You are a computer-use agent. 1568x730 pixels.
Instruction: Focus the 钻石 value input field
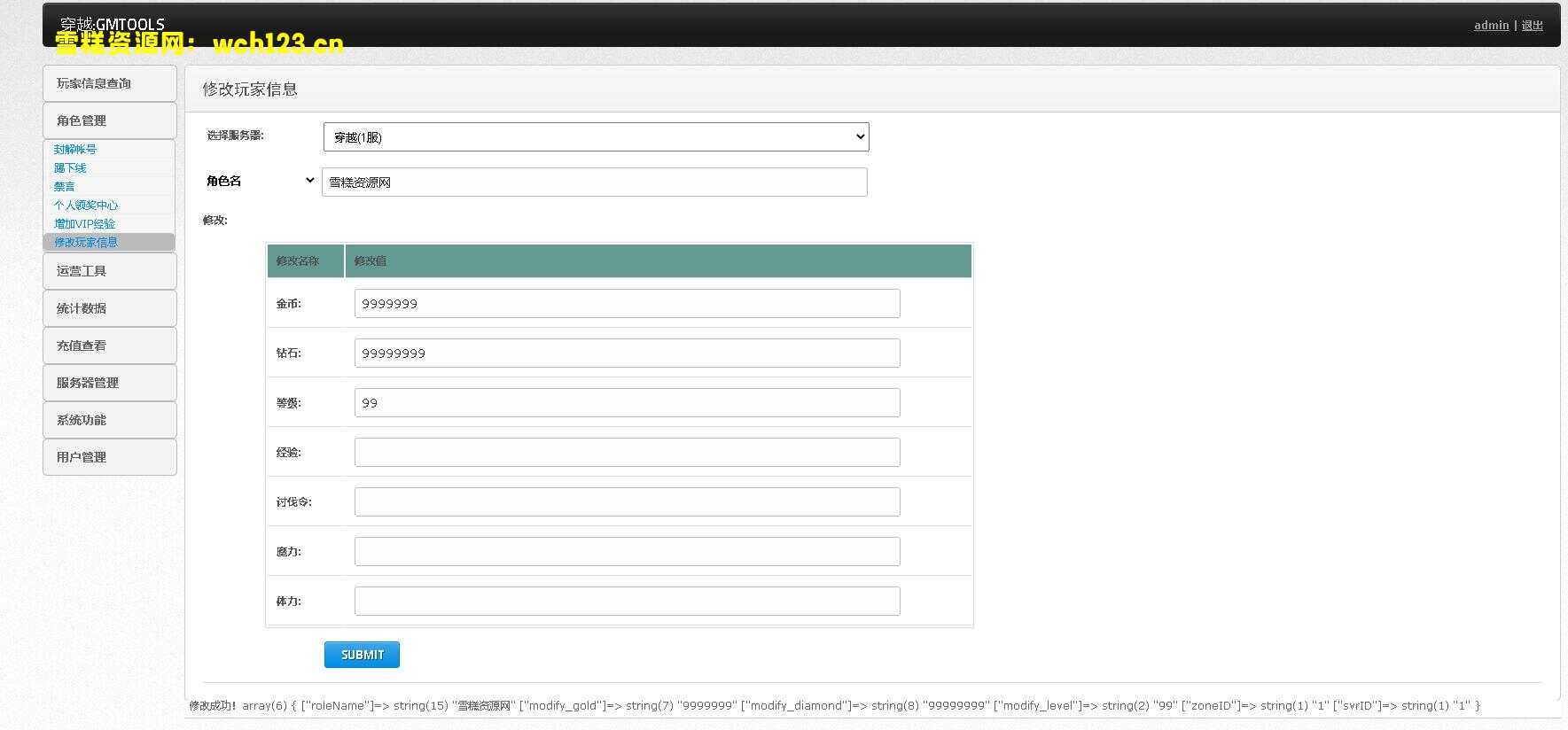[x=627, y=353]
